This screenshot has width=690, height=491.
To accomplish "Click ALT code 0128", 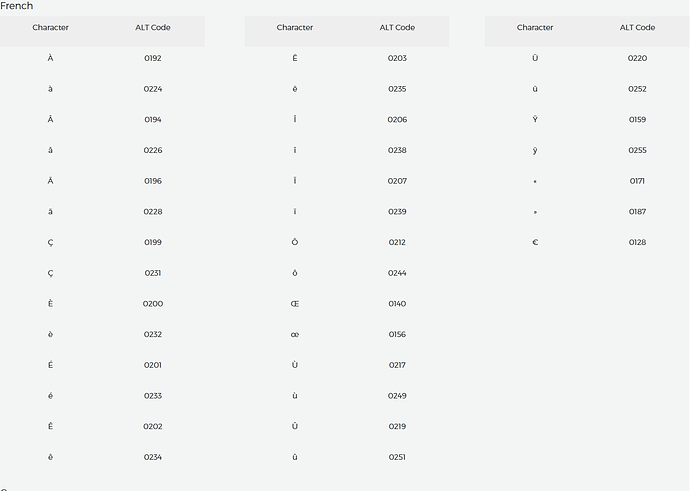I will (637, 242).
